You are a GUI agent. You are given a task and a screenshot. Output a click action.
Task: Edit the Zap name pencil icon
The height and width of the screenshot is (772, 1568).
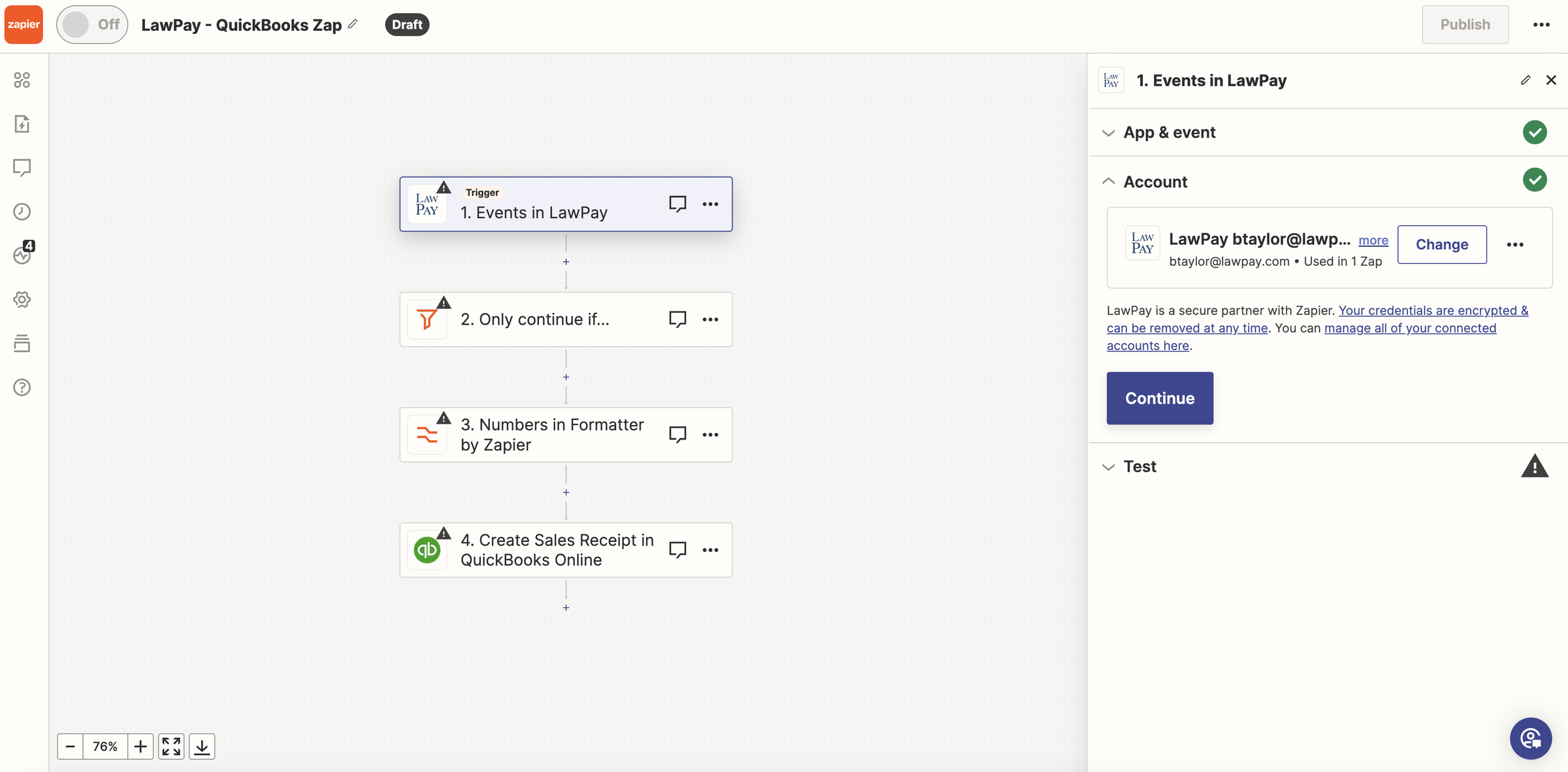[x=353, y=24]
